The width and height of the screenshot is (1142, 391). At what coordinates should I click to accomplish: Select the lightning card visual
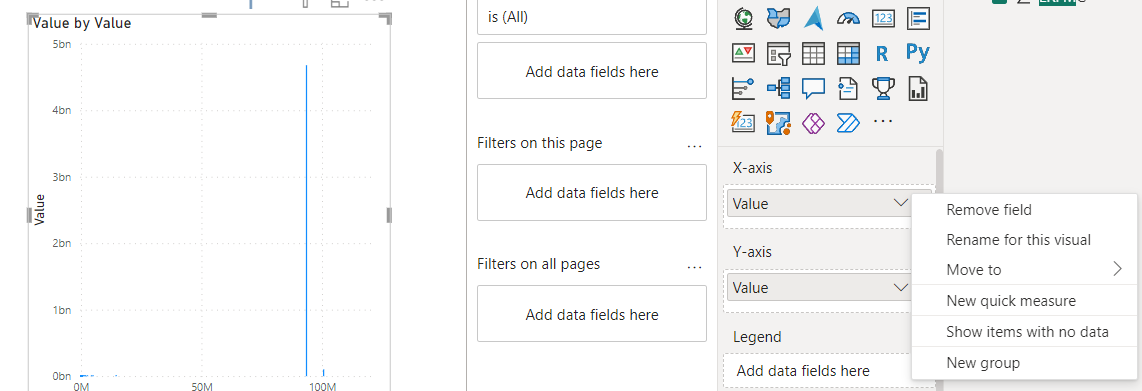[743, 122]
